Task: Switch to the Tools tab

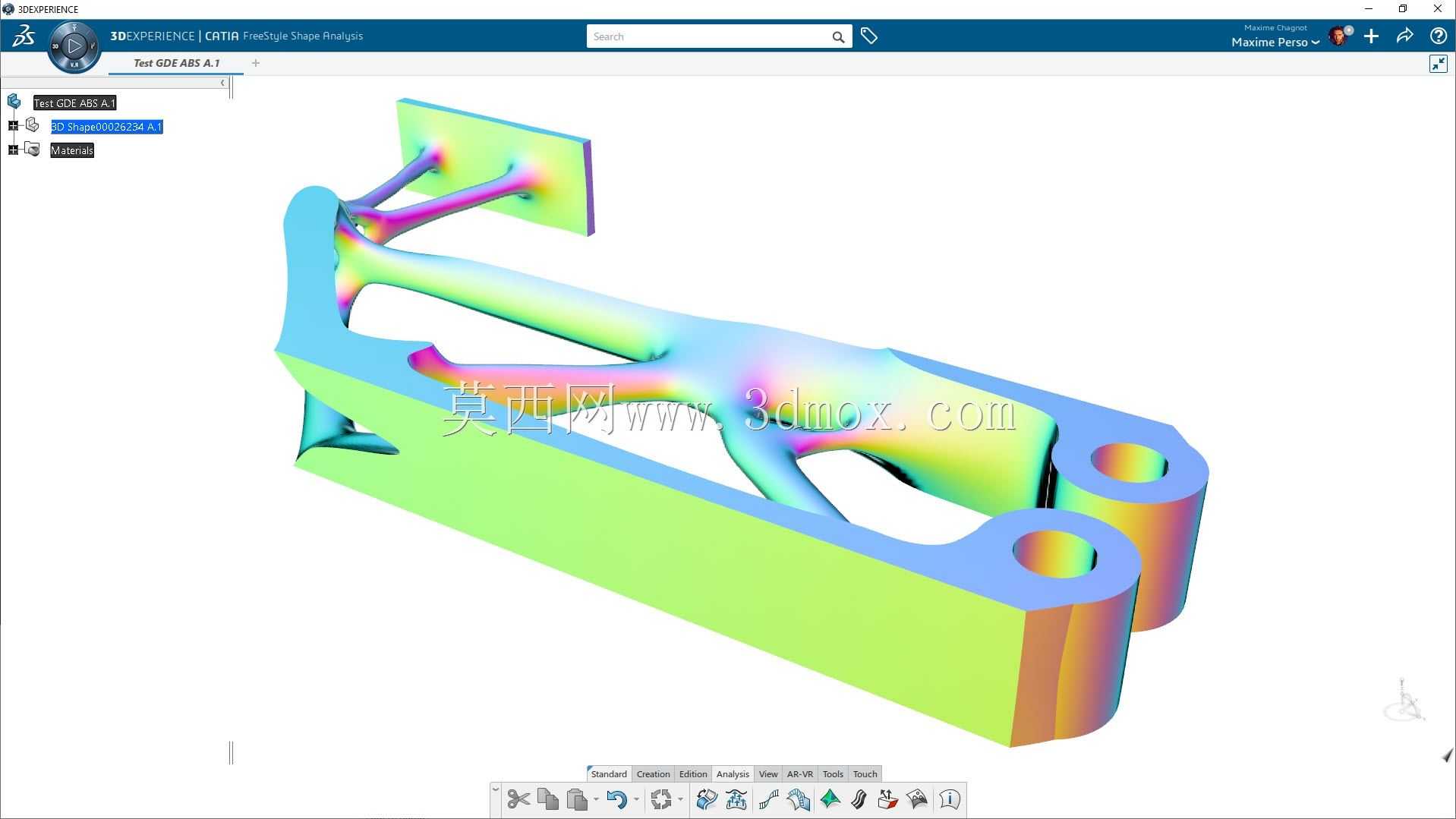Action: coord(833,774)
